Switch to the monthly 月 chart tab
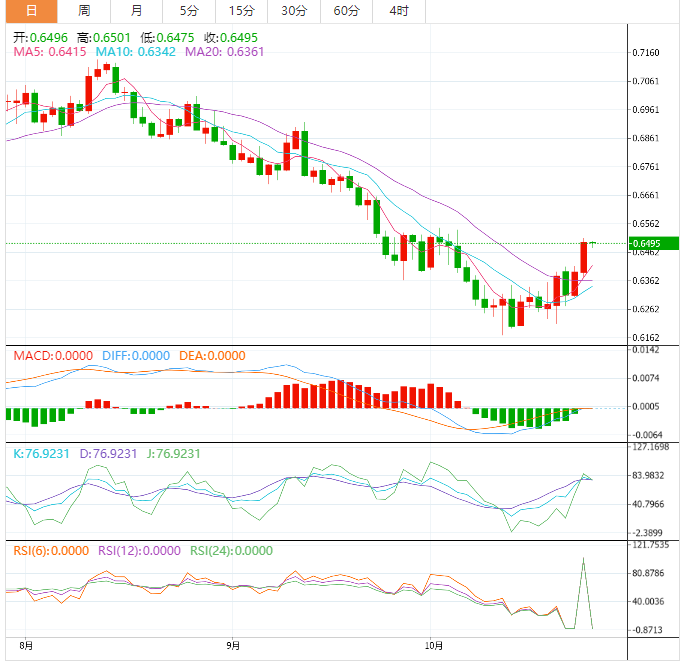 [x=136, y=11]
